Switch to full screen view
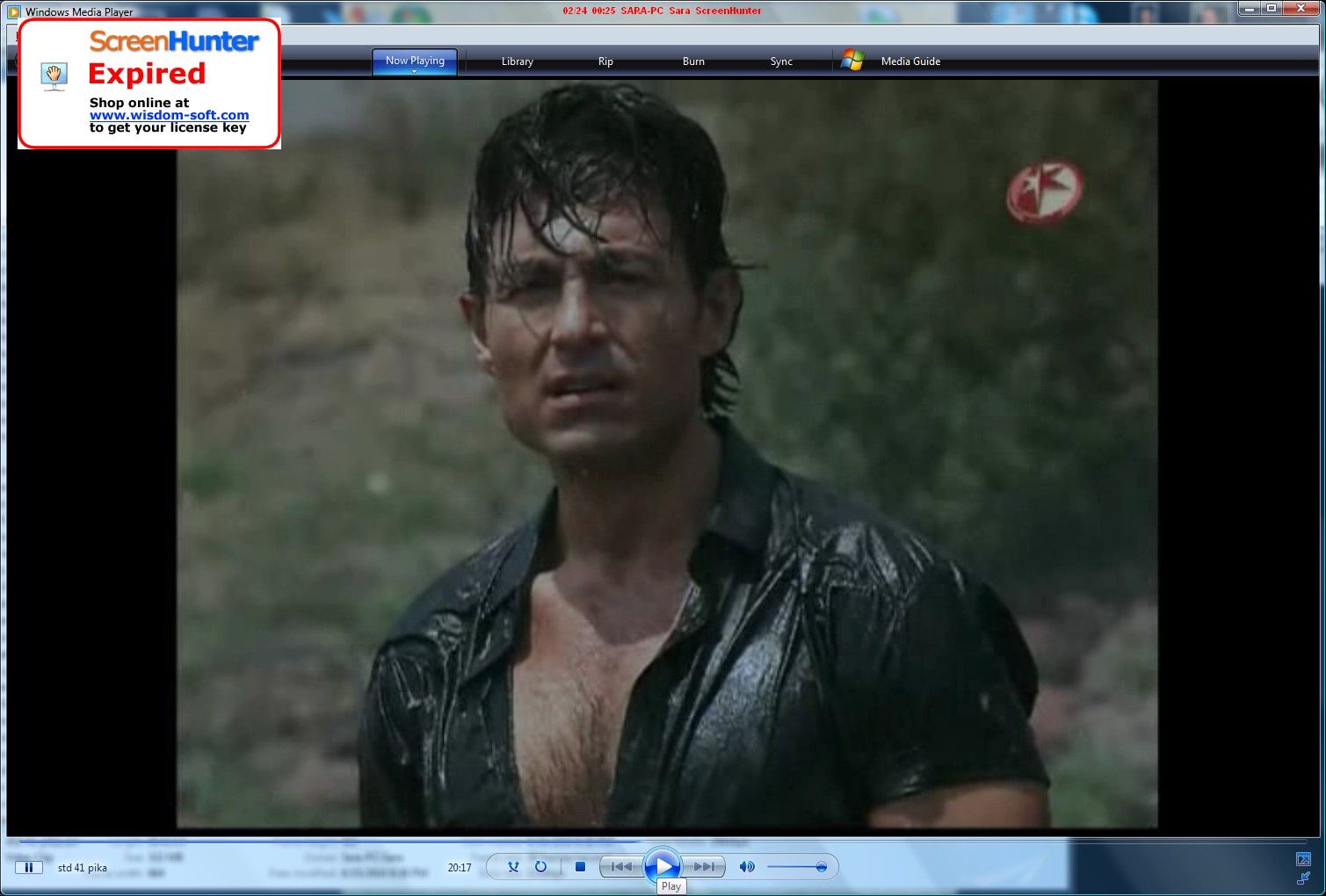 (1303, 859)
